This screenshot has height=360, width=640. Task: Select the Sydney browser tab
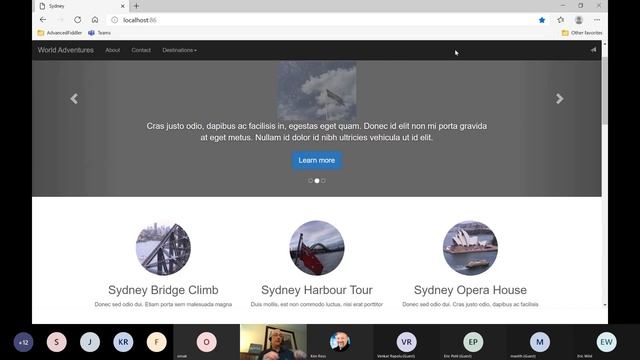click(x=82, y=6)
